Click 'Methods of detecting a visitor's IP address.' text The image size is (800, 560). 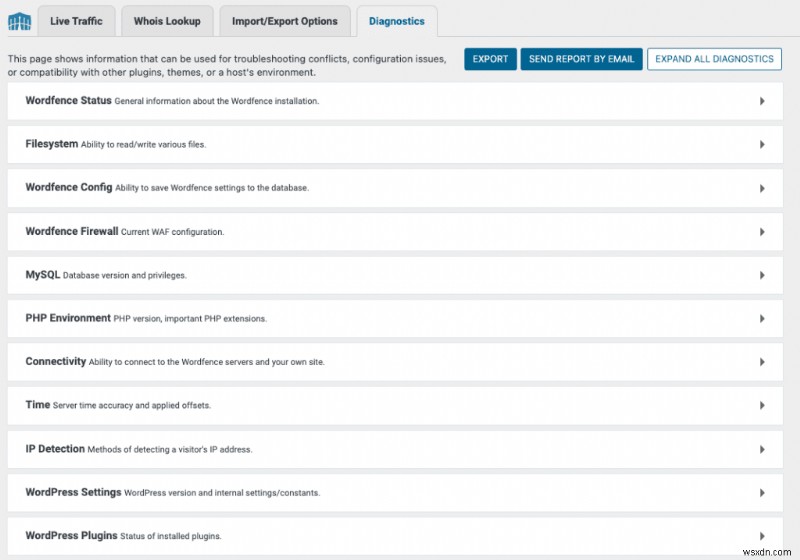170,449
